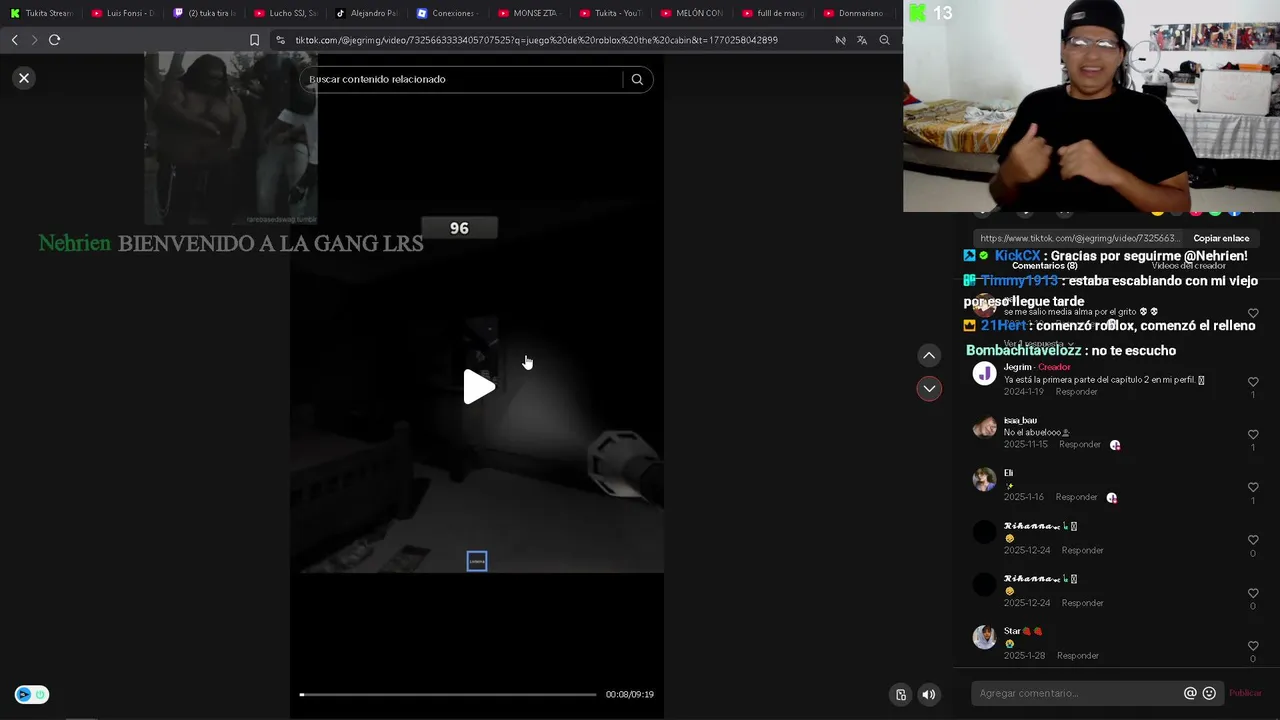The image size is (1280, 720).
Task: Reply to isaa_bau's comment
Action: pos(1080,444)
